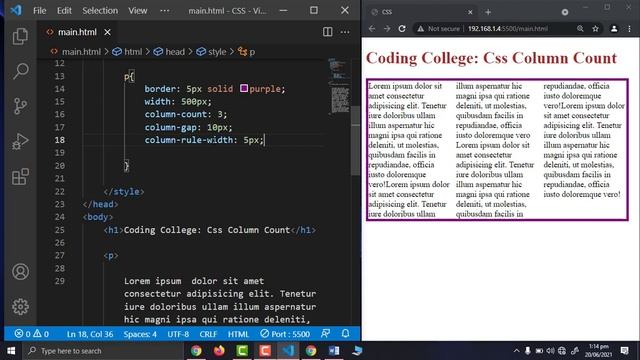This screenshot has width=640, height=360.
Task: Change indentation via Spaces: 4
Action: [x=140, y=334]
